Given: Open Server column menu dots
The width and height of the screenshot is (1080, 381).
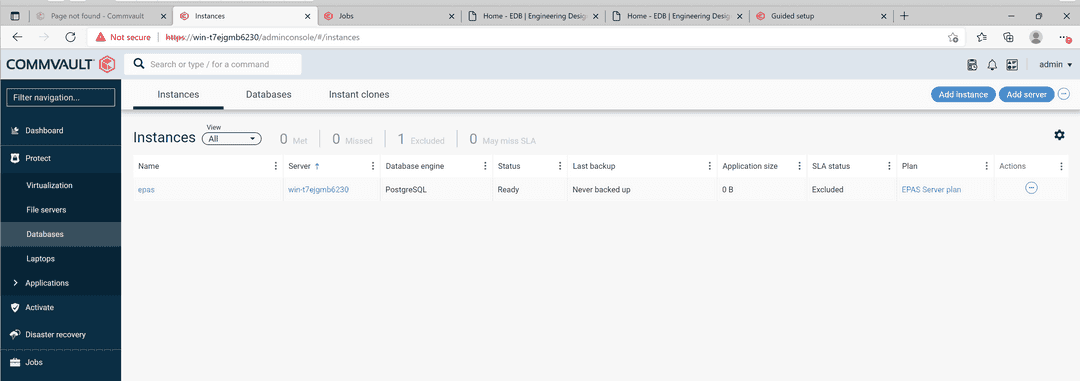Looking at the screenshot, I should click(373, 166).
